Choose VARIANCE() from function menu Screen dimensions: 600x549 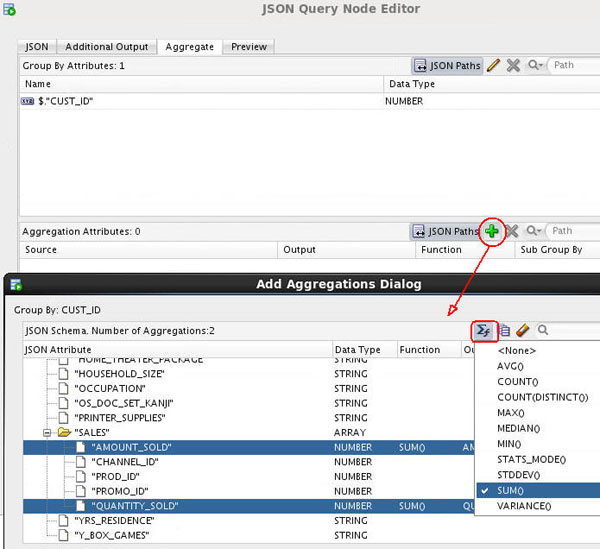click(538, 506)
